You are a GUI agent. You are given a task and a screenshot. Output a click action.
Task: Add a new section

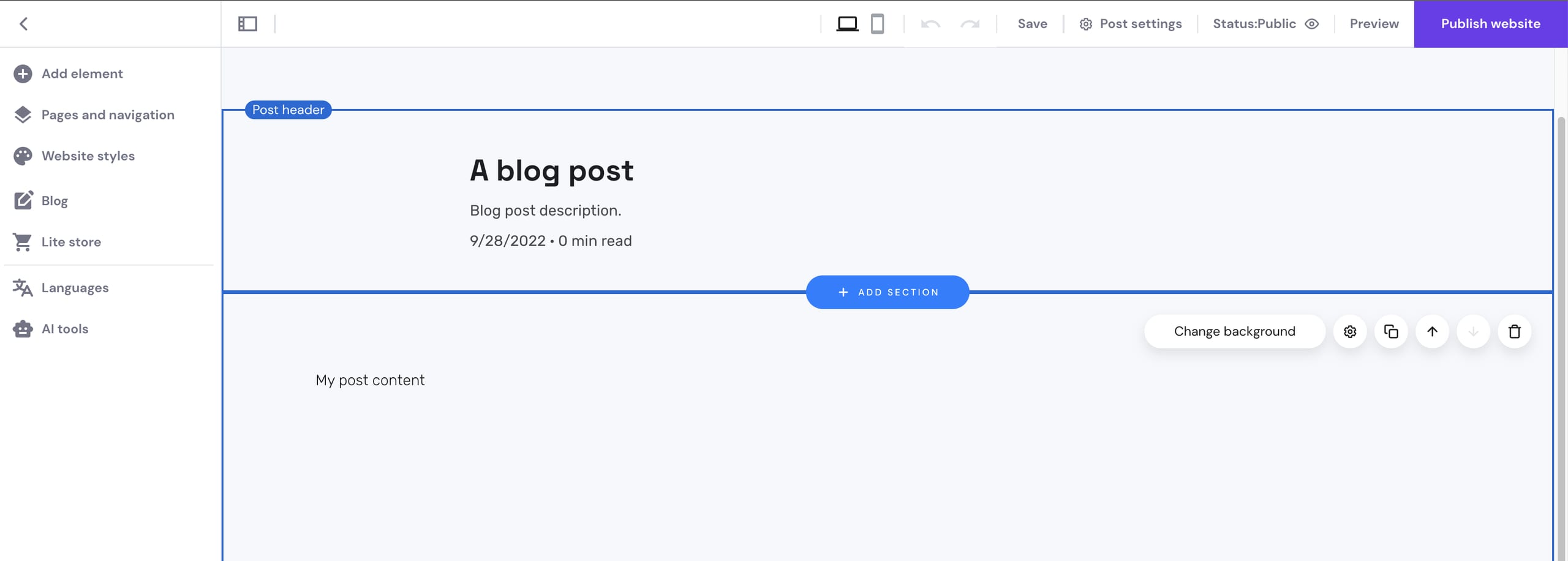(888, 292)
